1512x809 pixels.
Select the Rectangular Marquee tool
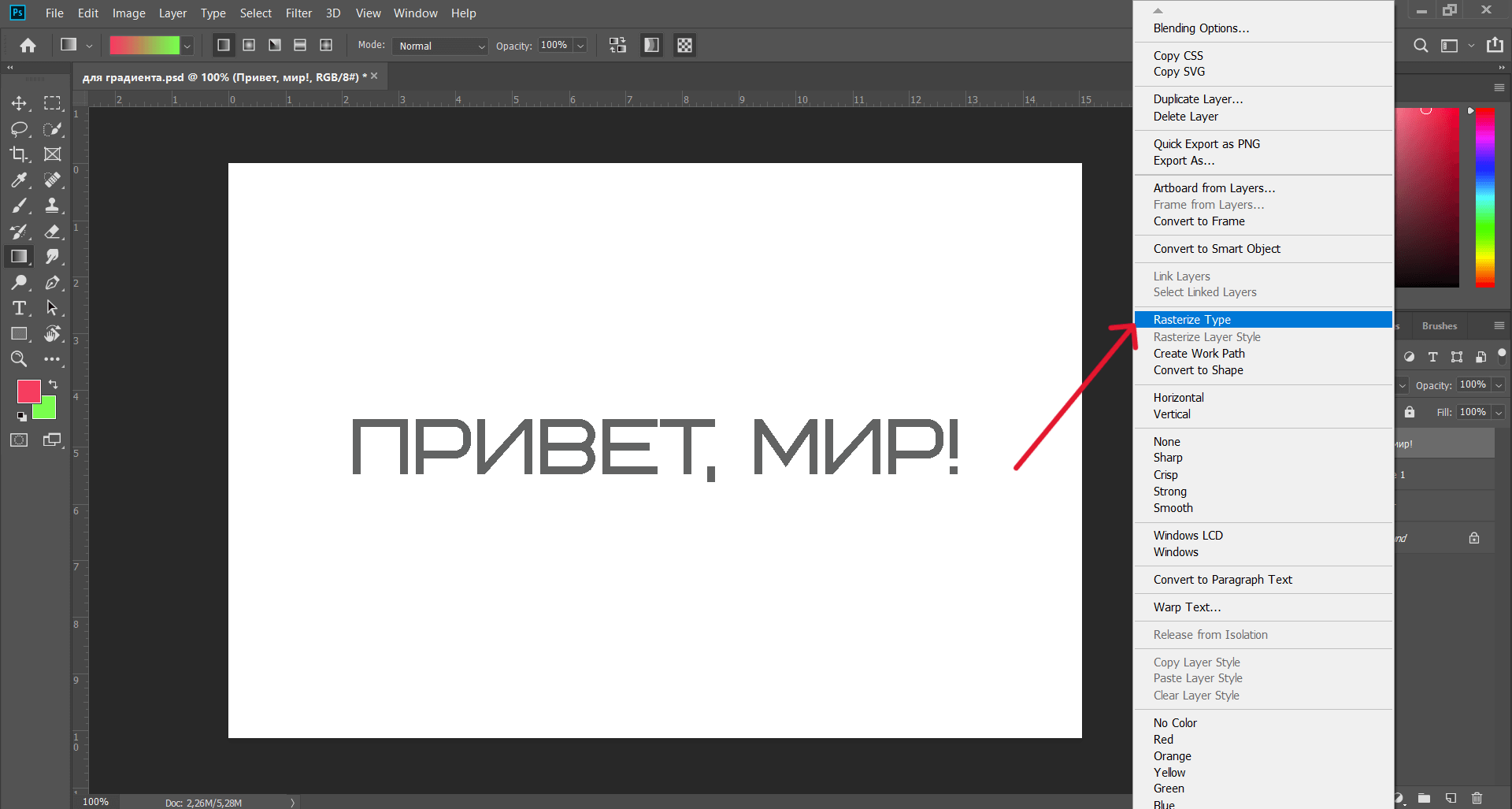[53, 103]
